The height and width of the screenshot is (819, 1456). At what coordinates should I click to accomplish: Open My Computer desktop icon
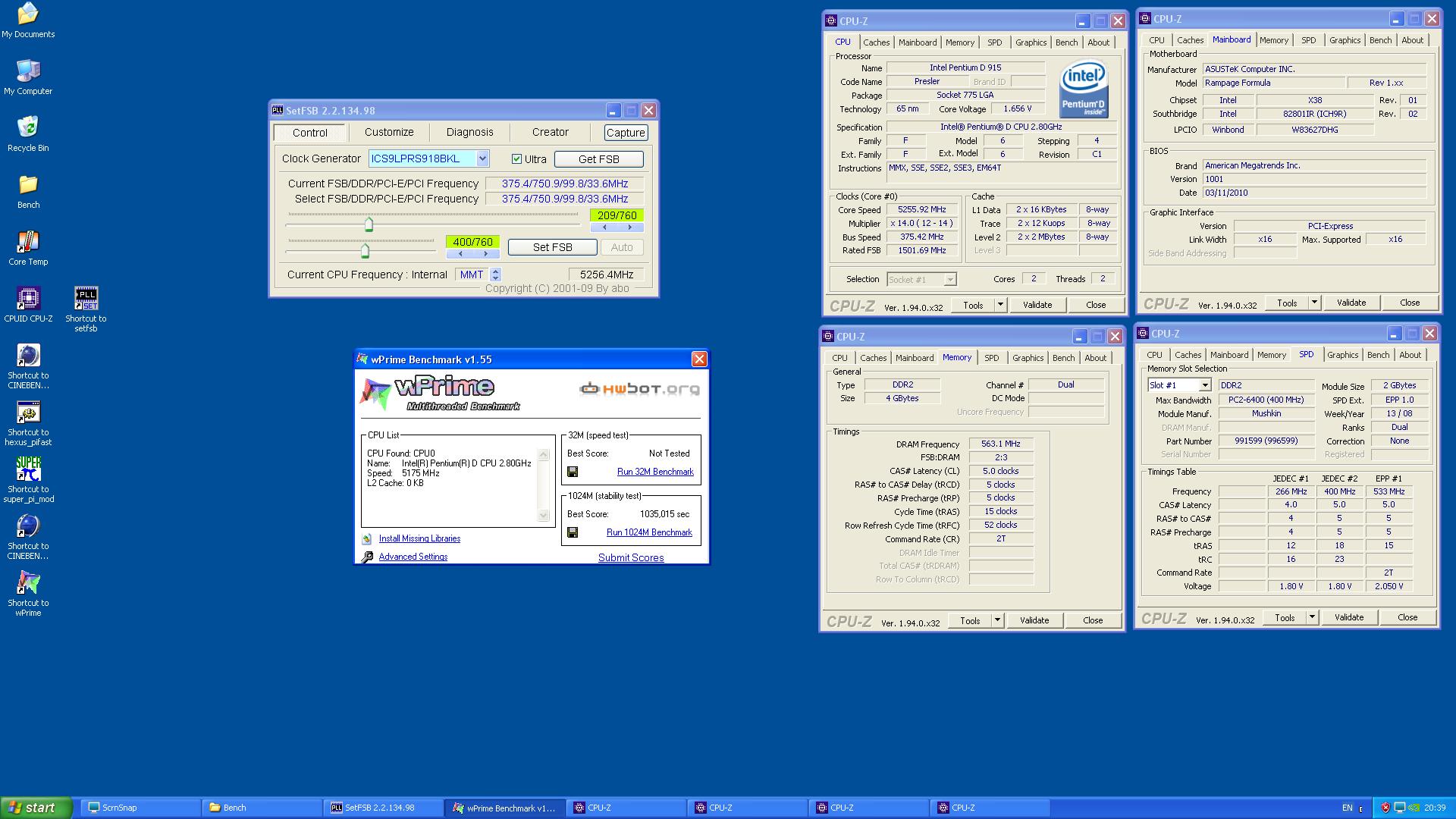(x=28, y=77)
